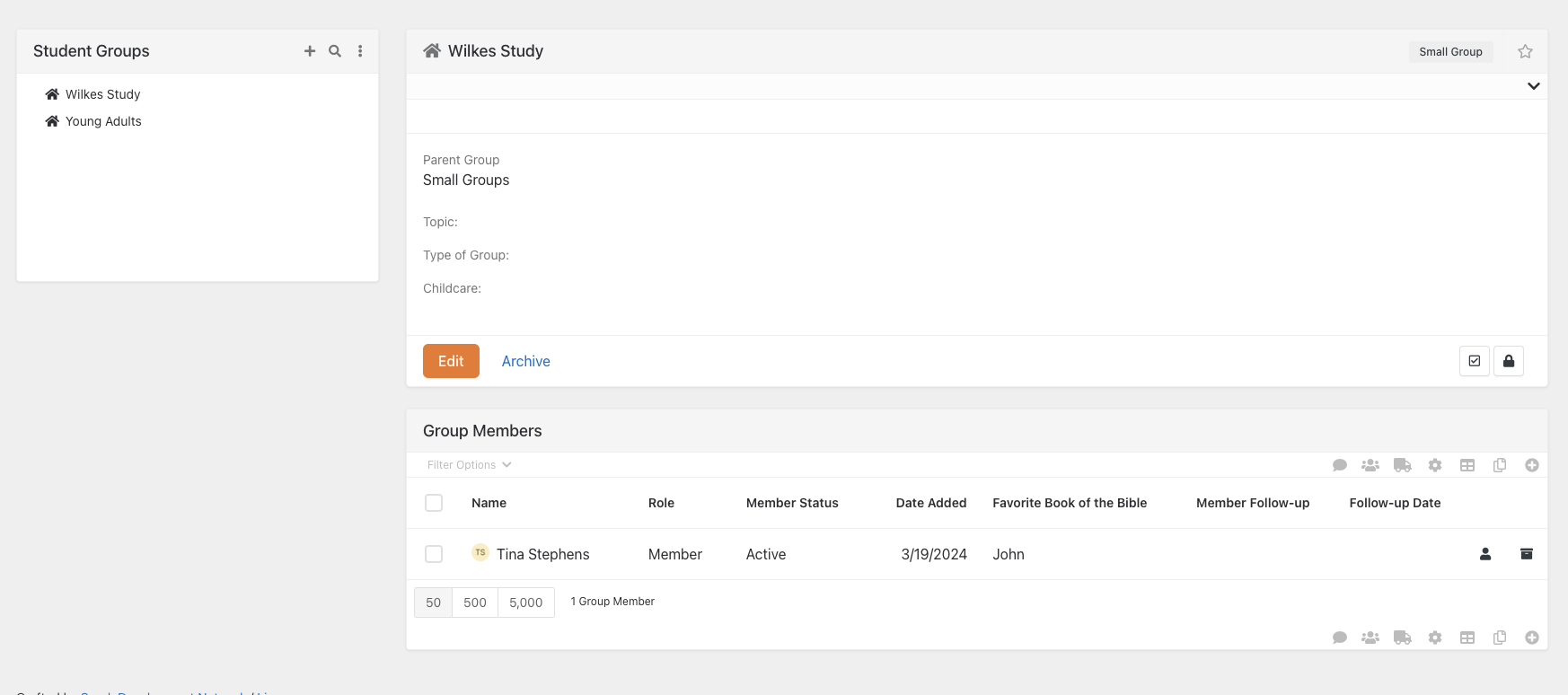Screen dimensions: 1568x695
Task: Click the orange Edit button
Action: click(451, 361)
